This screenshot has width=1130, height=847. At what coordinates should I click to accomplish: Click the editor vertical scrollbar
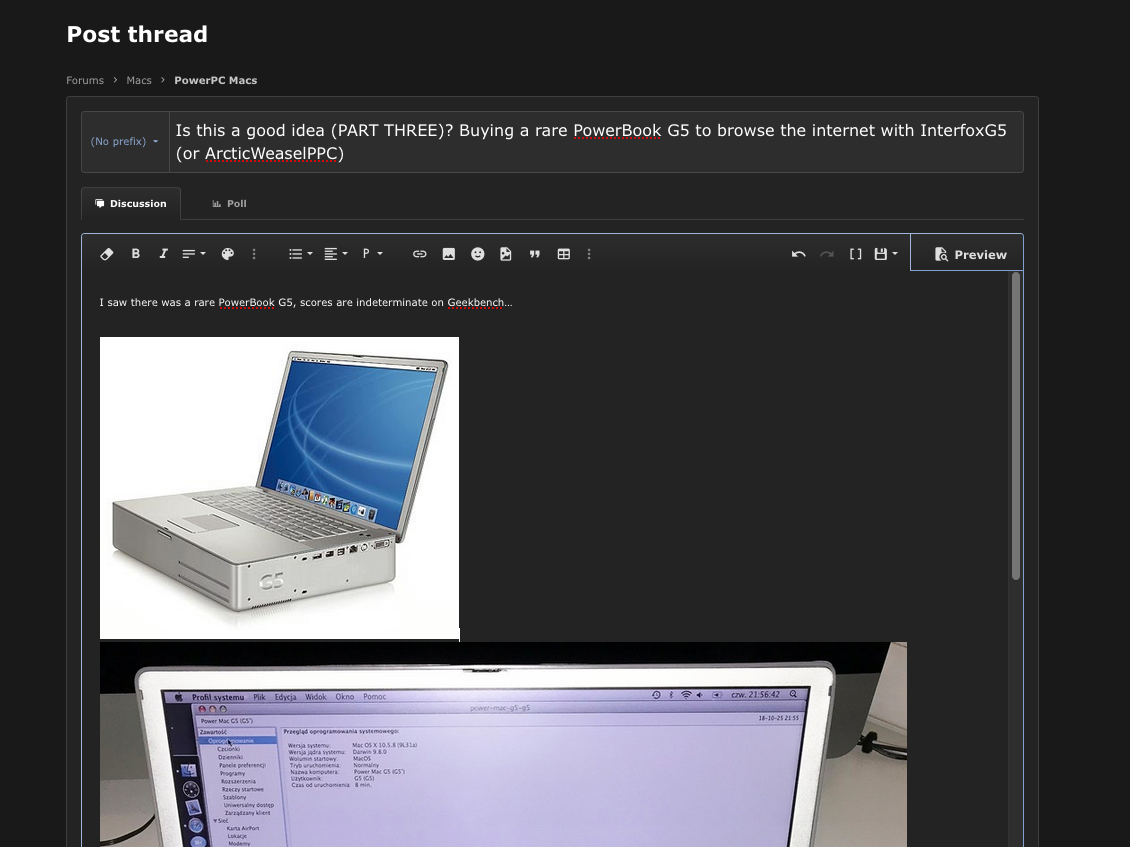(1016, 425)
